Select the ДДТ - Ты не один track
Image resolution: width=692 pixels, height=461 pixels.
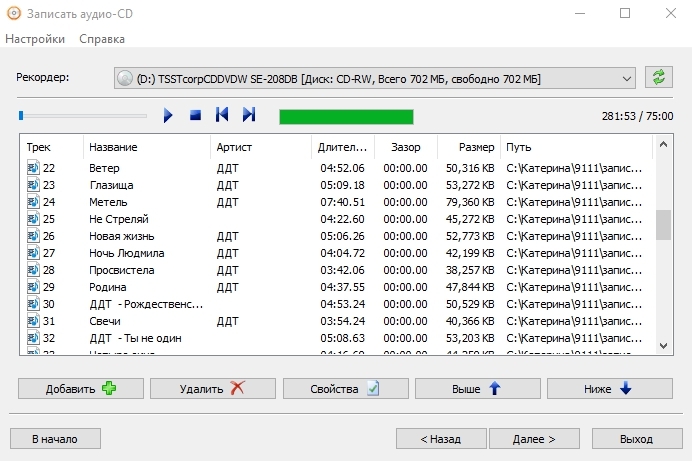pos(135,338)
